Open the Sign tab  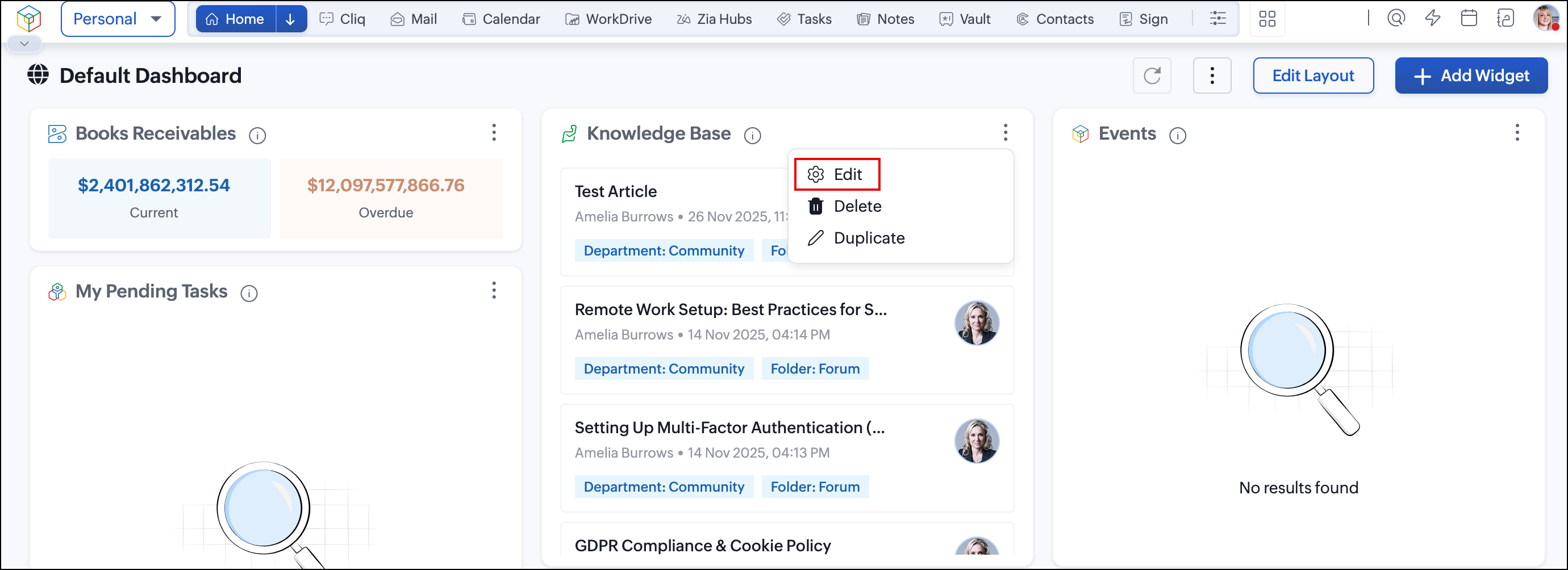point(1144,19)
